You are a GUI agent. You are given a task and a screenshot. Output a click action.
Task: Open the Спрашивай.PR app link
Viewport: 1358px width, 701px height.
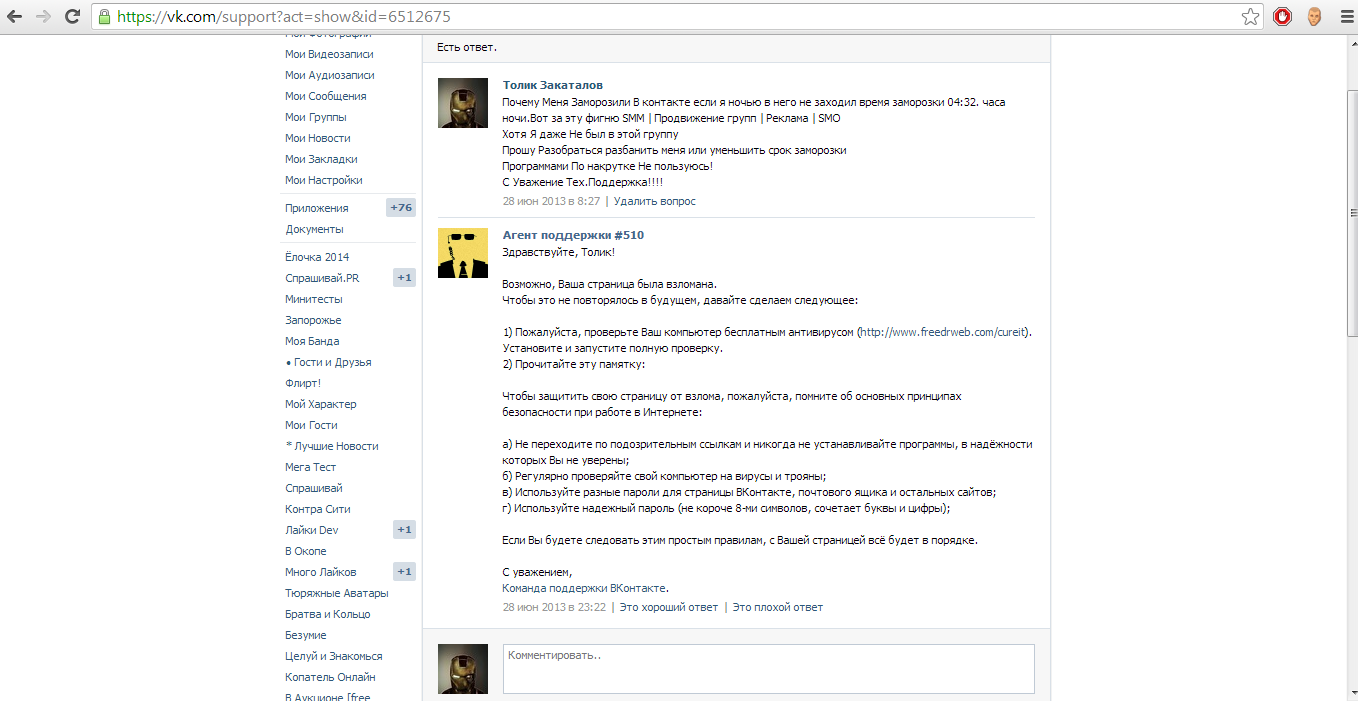click(x=322, y=278)
